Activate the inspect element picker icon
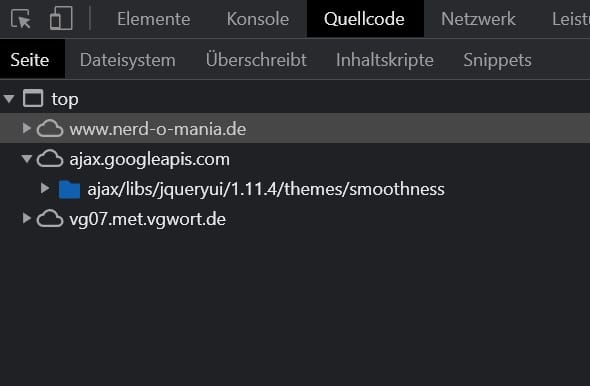 21,18
